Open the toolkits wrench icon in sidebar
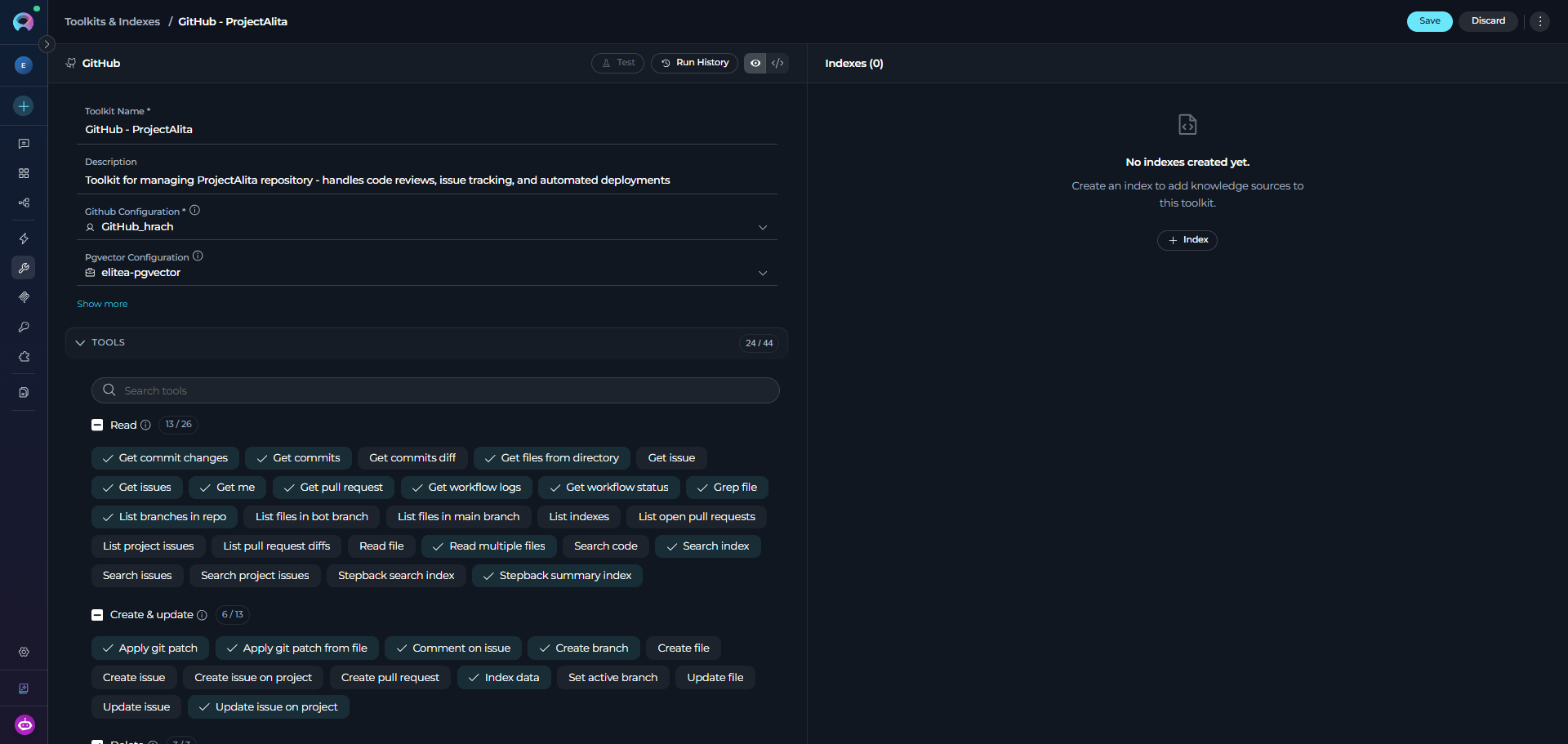The height and width of the screenshot is (744, 1568). tap(24, 268)
